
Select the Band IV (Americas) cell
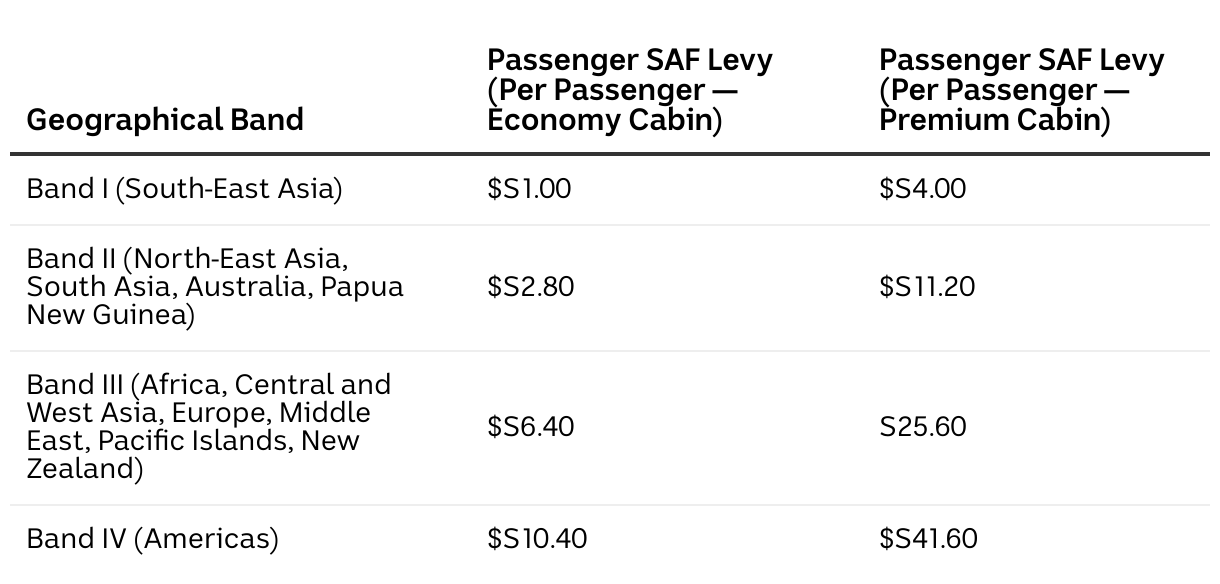[152, 539]
